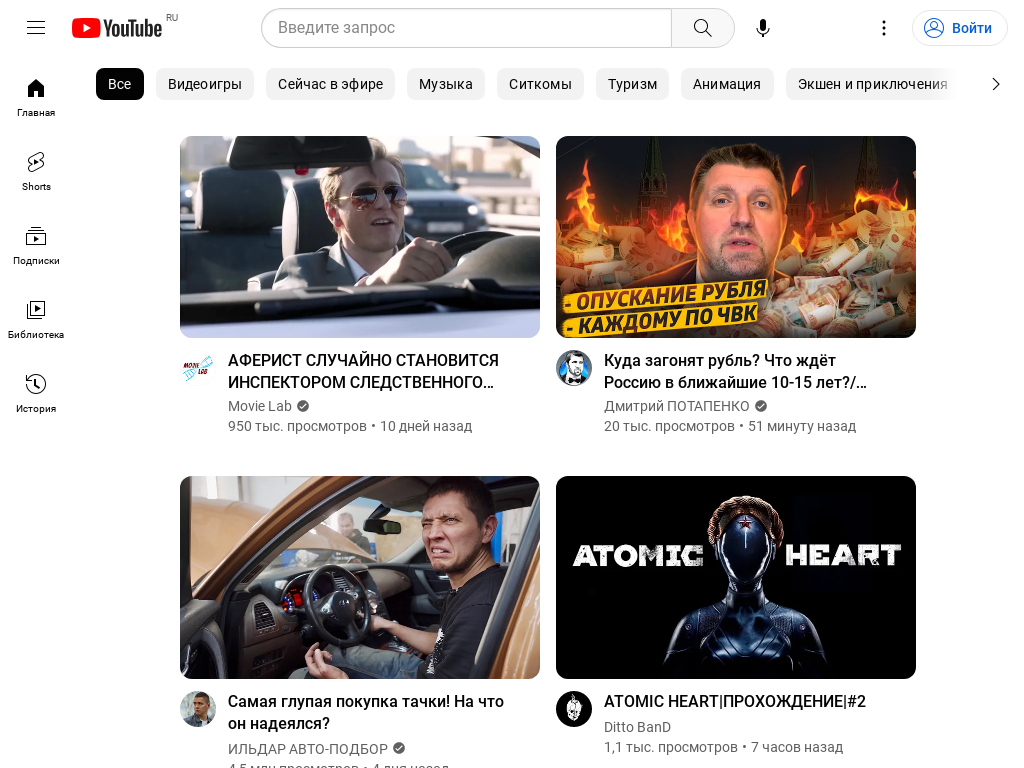Image resolution: width=1024 pixels, height=768 pixels.
Task: Click ИЛЬДАР АВТО-ПОДБОР channel avatar
Action: click(198, 709)
